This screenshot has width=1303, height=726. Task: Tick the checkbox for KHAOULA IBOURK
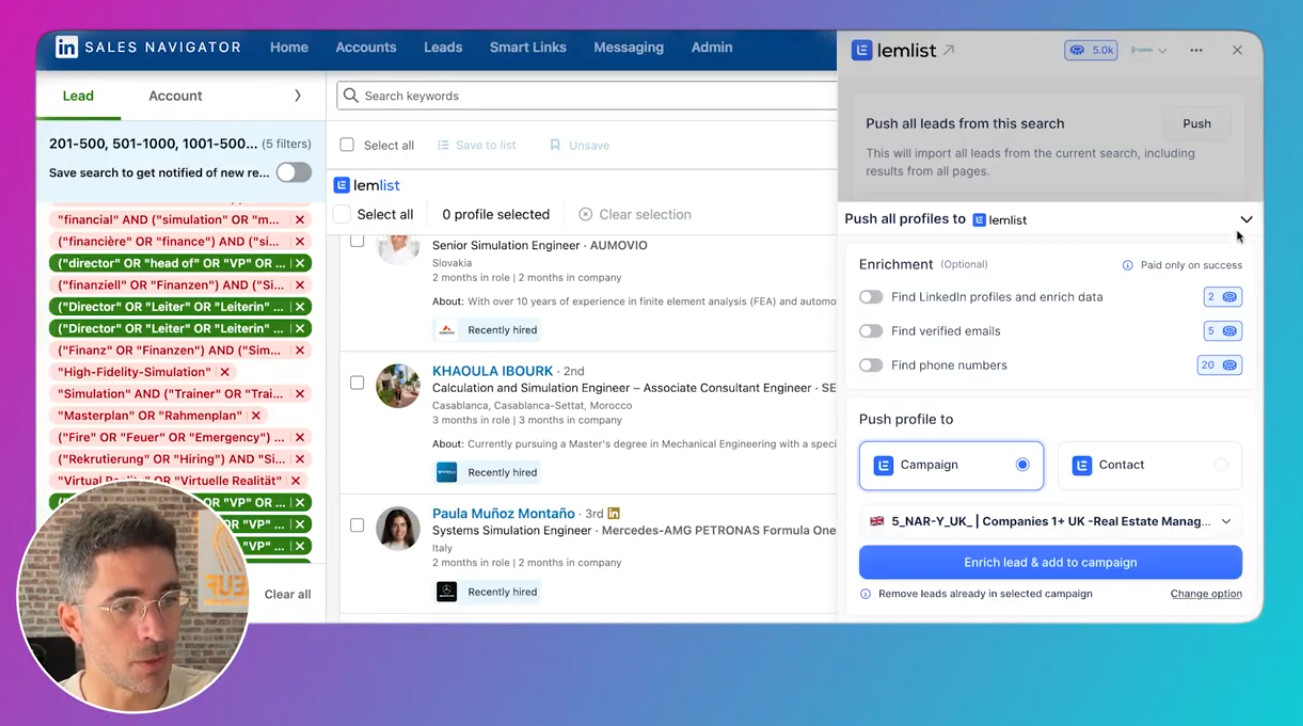tap(357, 383)
